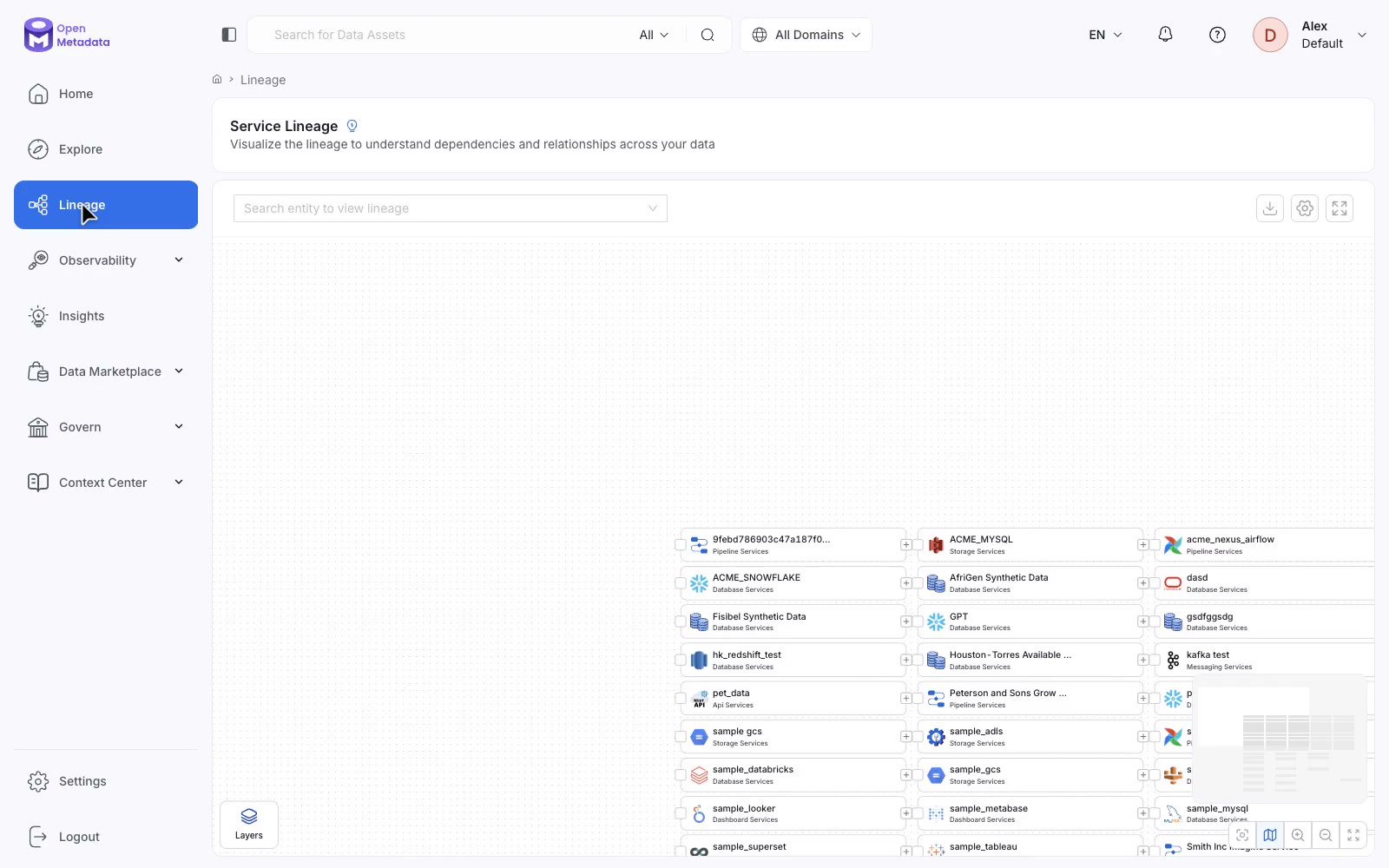Viewport: 1389px width, 868px height.
Task: Open Explore in sidebar
Action: (106, 149)
